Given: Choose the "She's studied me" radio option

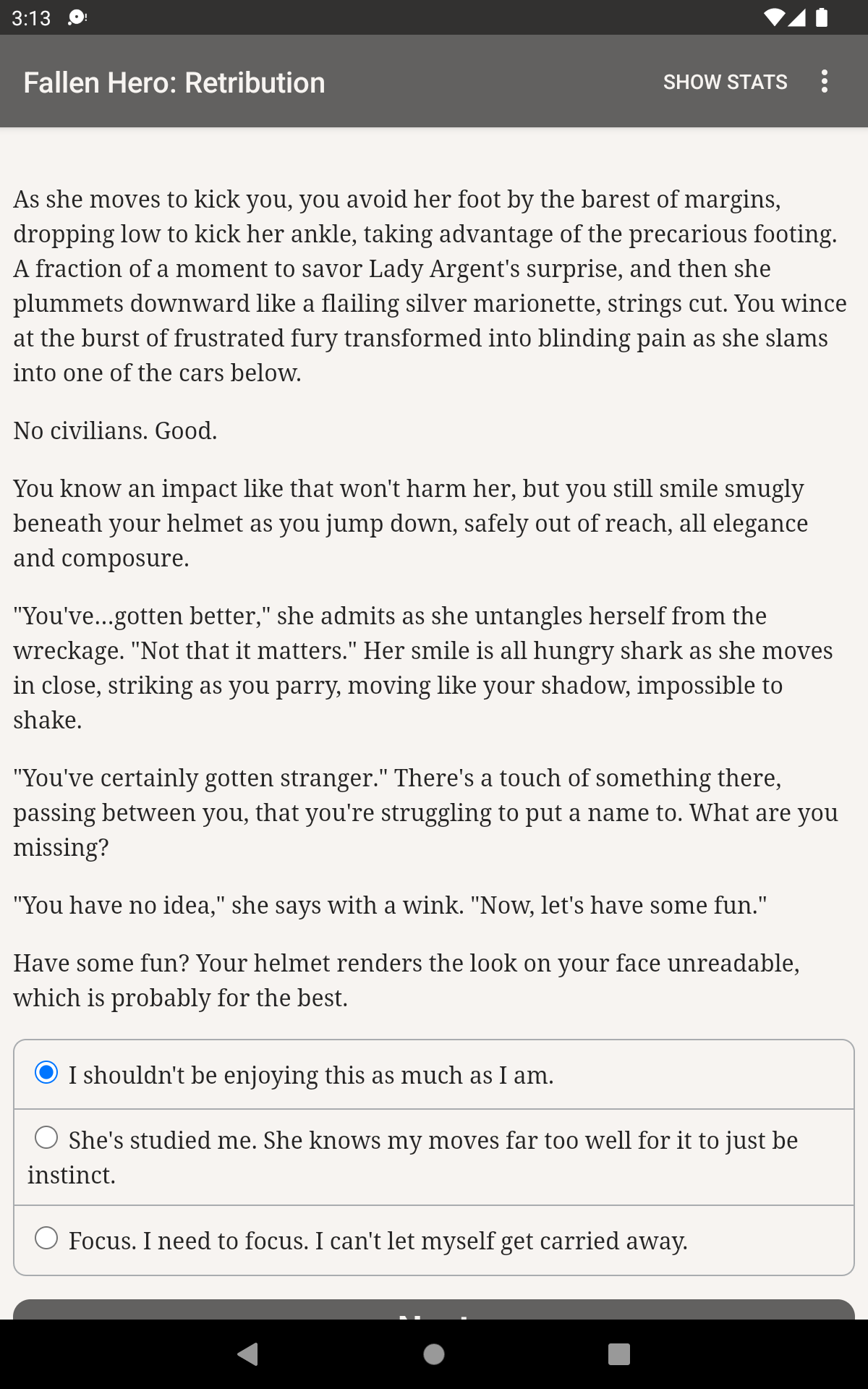Looking at the screenshot, I should click(x=47, y=1138).
